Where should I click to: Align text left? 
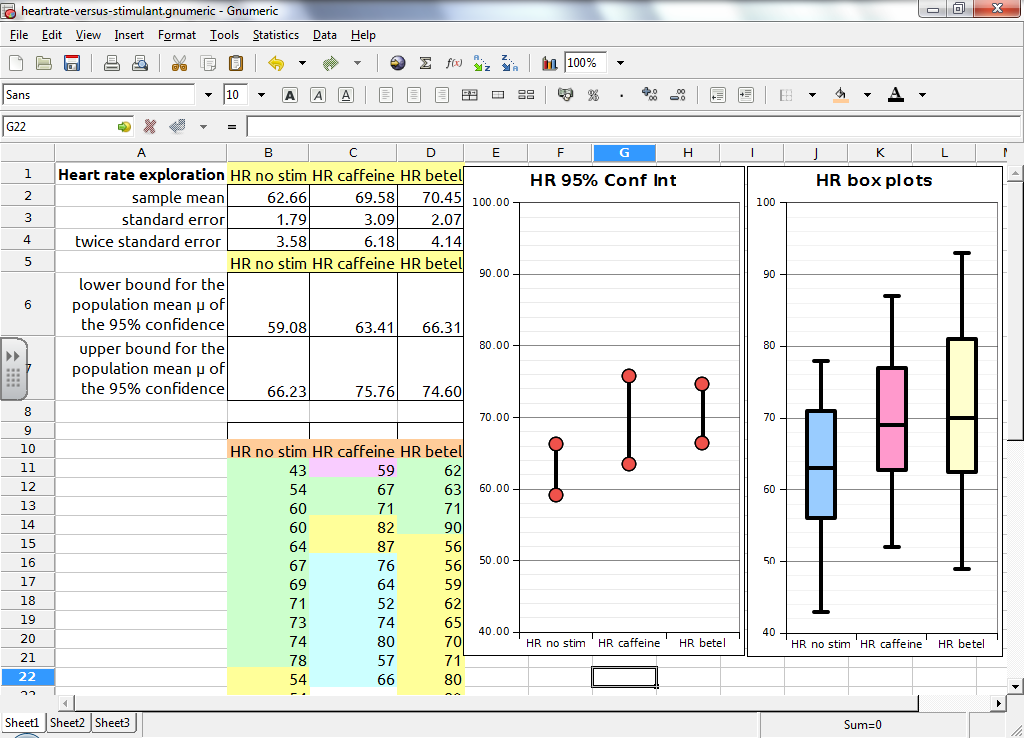click(386, 95)
